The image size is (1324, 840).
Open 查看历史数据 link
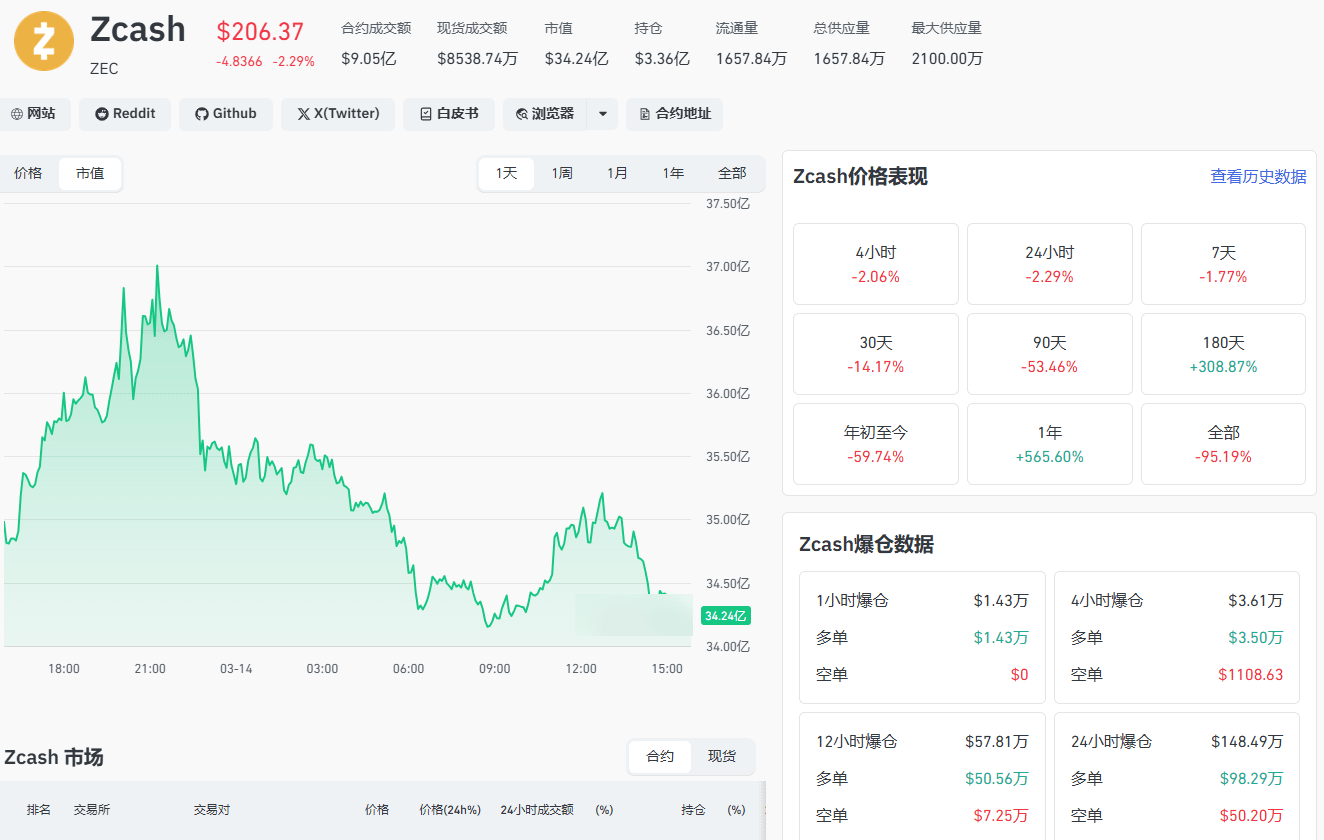pyautogui.click(x=1258, y=177)
